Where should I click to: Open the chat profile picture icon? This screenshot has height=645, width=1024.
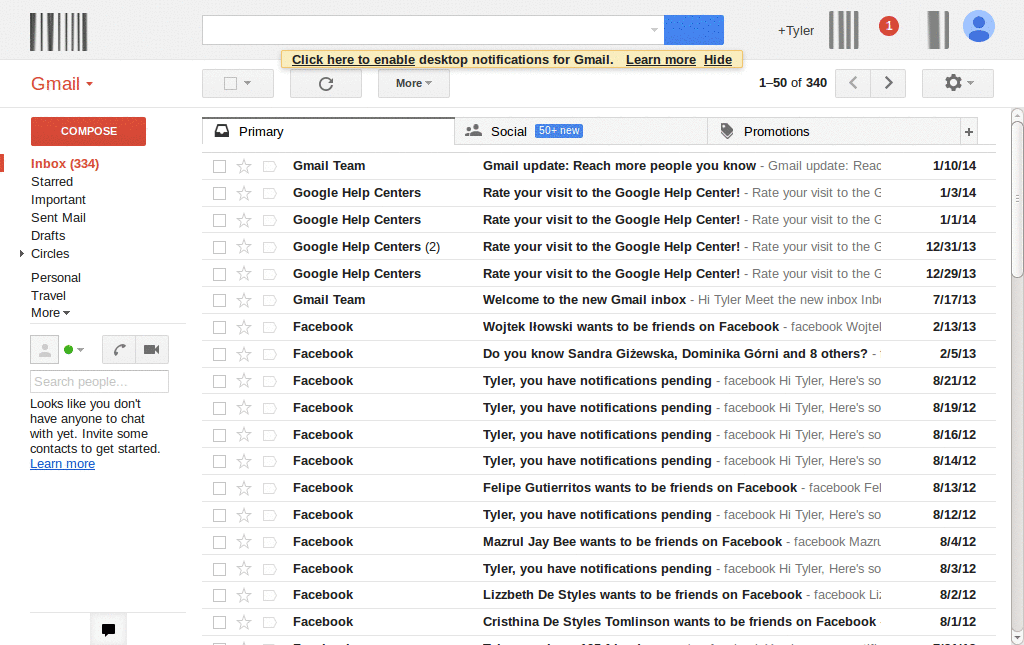[44, 350]
